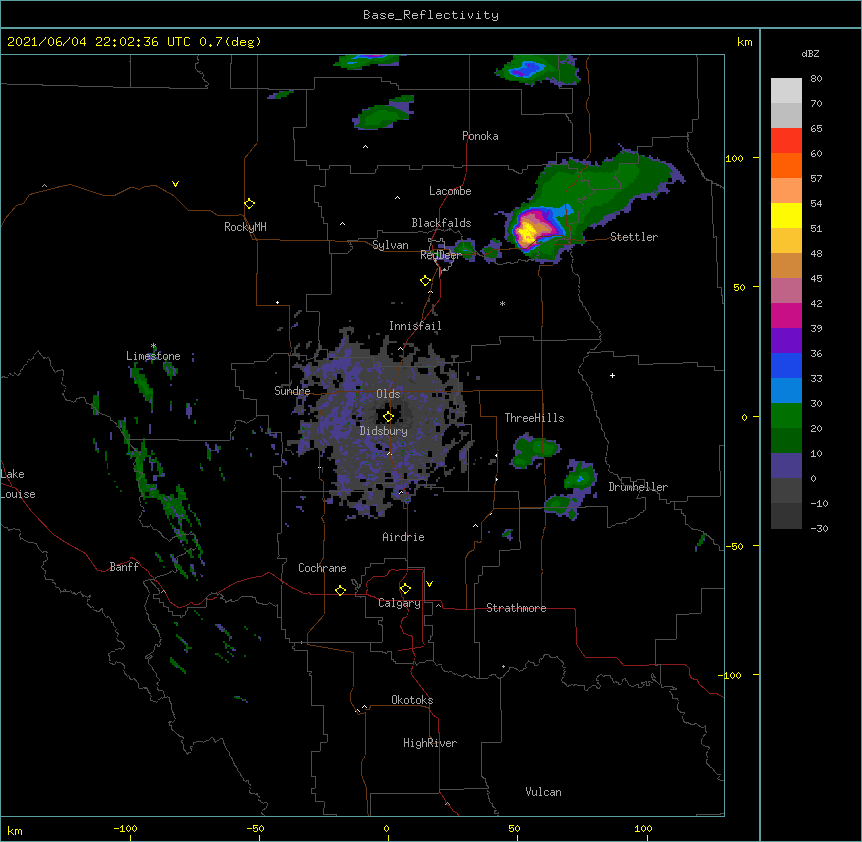The width and height of the screenshot is (862, 842).
Task: Click the Lake Louise label
Action: click(18, 484)
